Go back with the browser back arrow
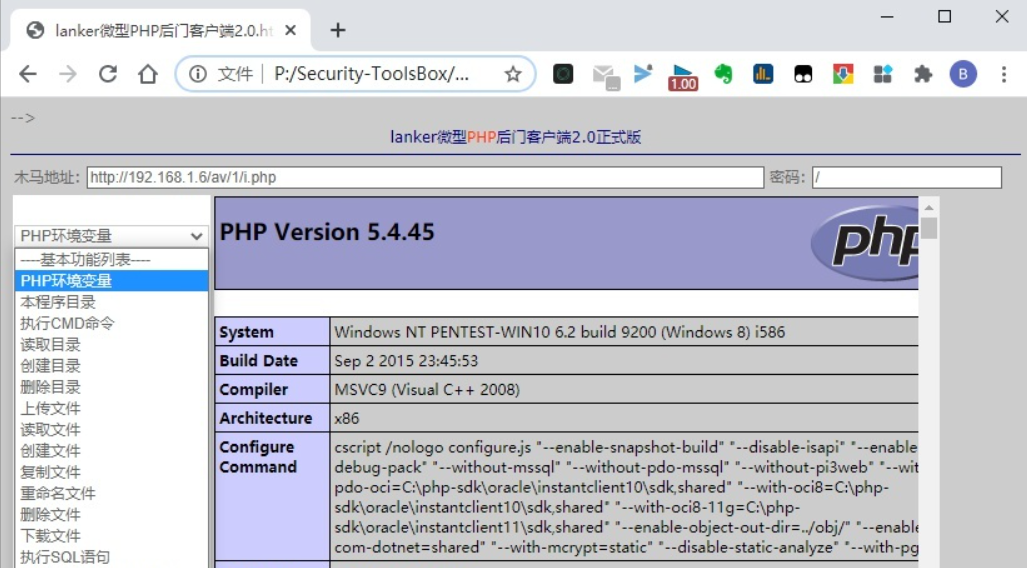The width and height of the screenshot is (1027, 568). coord(28,74)
